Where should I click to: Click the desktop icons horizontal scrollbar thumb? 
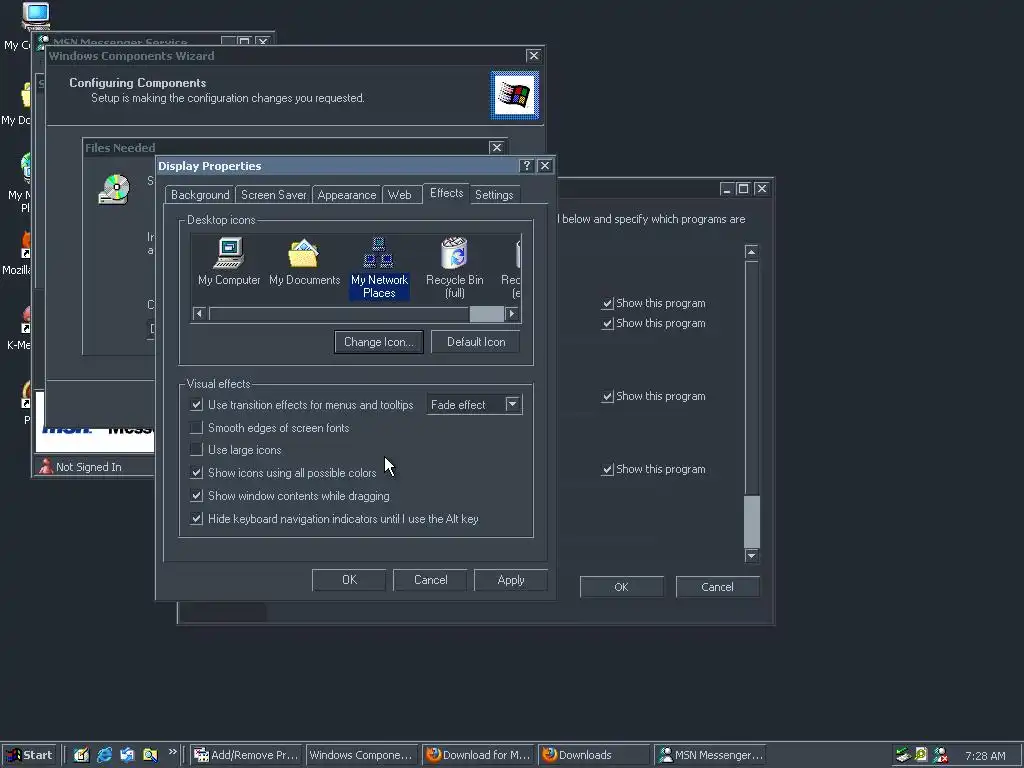[487, 314]
